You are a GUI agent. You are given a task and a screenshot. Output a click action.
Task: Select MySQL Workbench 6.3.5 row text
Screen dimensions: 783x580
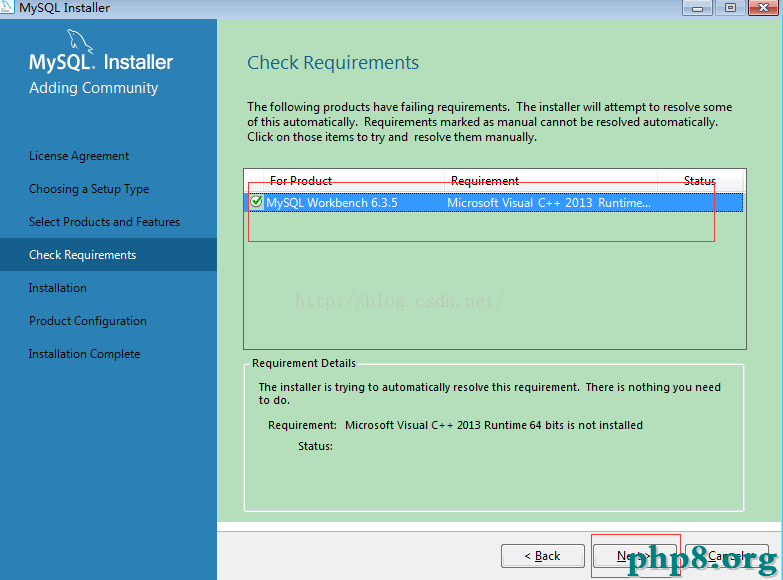[x=332, y=203]
